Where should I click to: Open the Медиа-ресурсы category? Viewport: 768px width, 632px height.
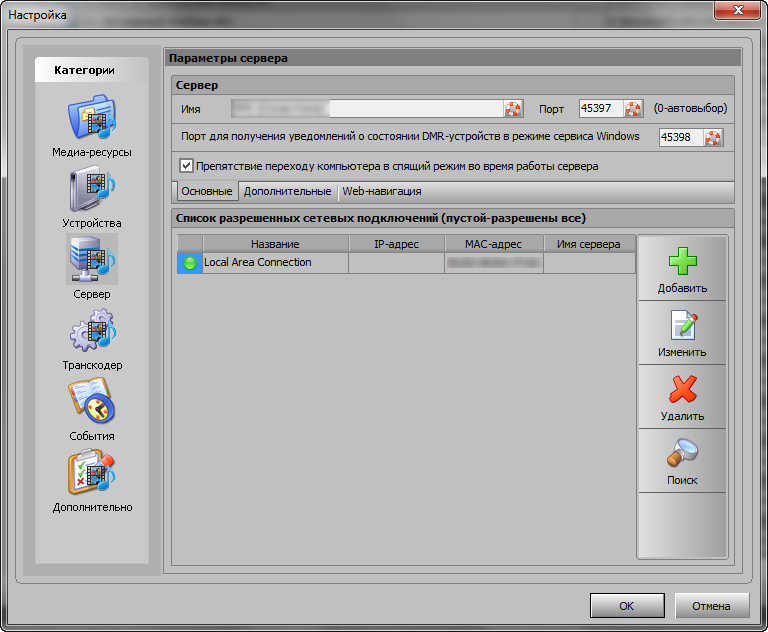point(92,118)
